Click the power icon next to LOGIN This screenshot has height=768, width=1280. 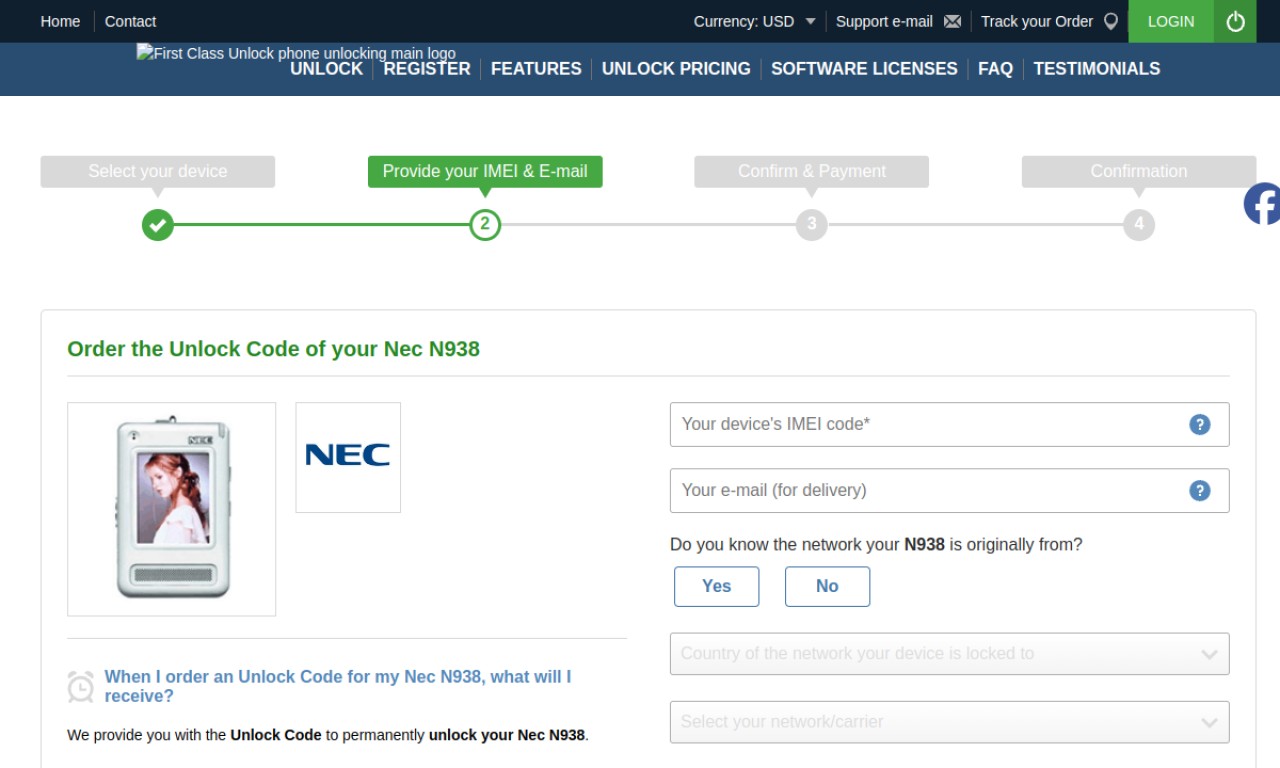coord(1235,21)
